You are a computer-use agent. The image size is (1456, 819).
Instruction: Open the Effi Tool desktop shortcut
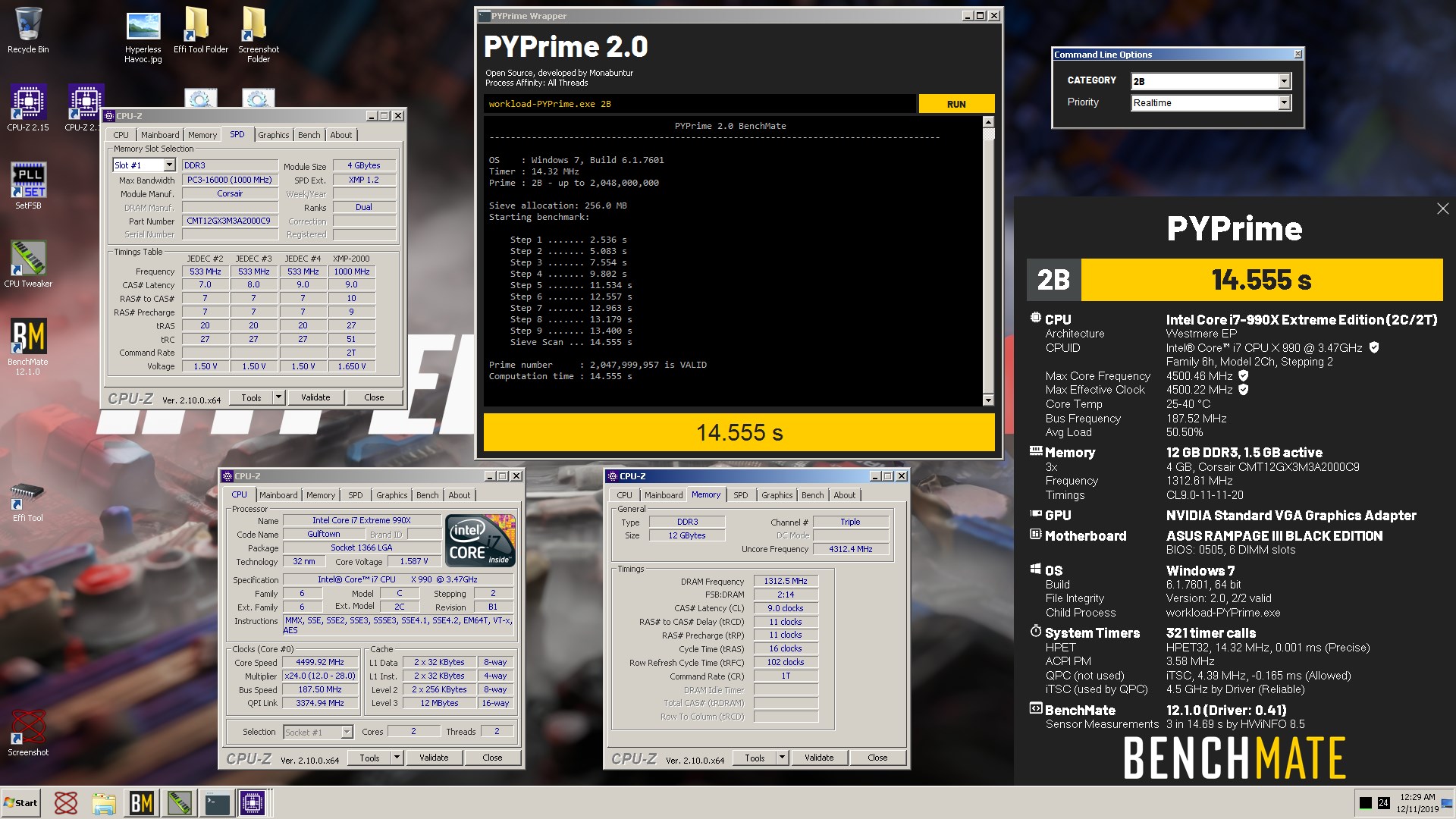[28, 502]
